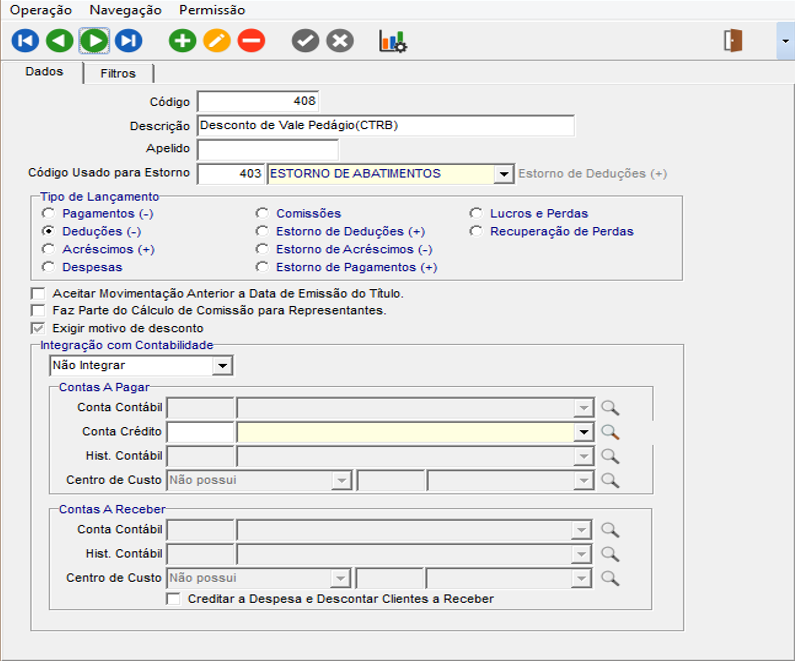
Task: Click the bar chart settings icon
Action: pos(392,41)
